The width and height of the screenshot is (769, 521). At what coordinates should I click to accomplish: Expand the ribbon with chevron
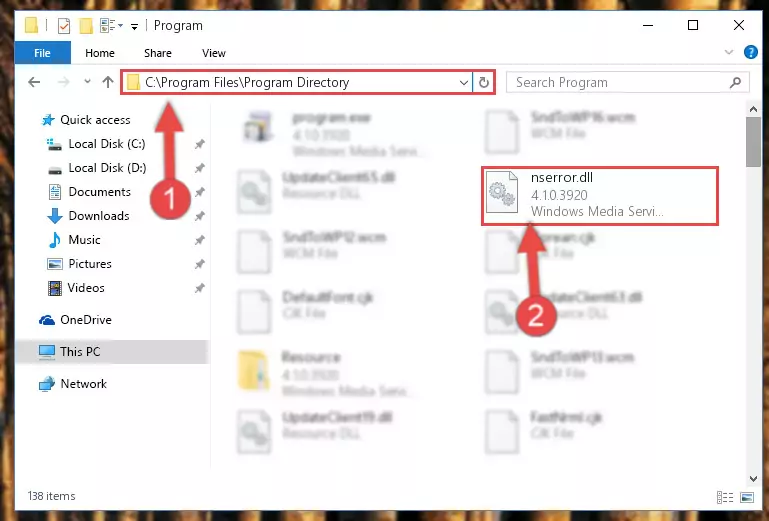(729, 52)
